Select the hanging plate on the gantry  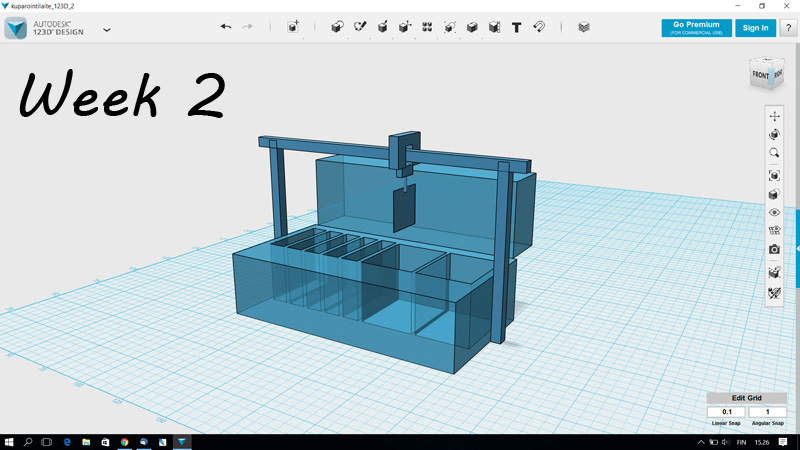pyautogui.click(x=404, y=209)
